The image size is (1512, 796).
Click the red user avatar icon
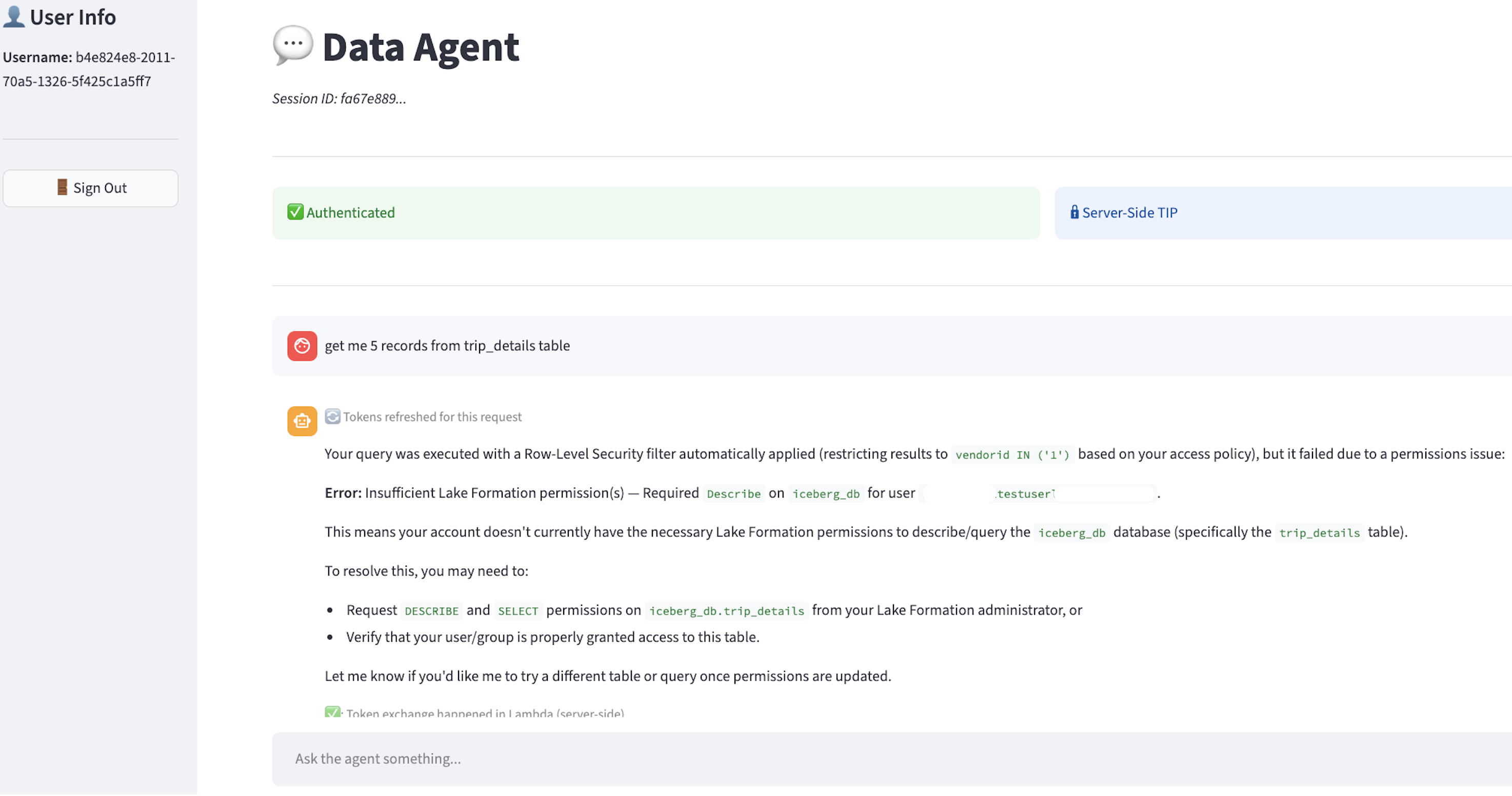pyautogui.click(x=302, y=346)
